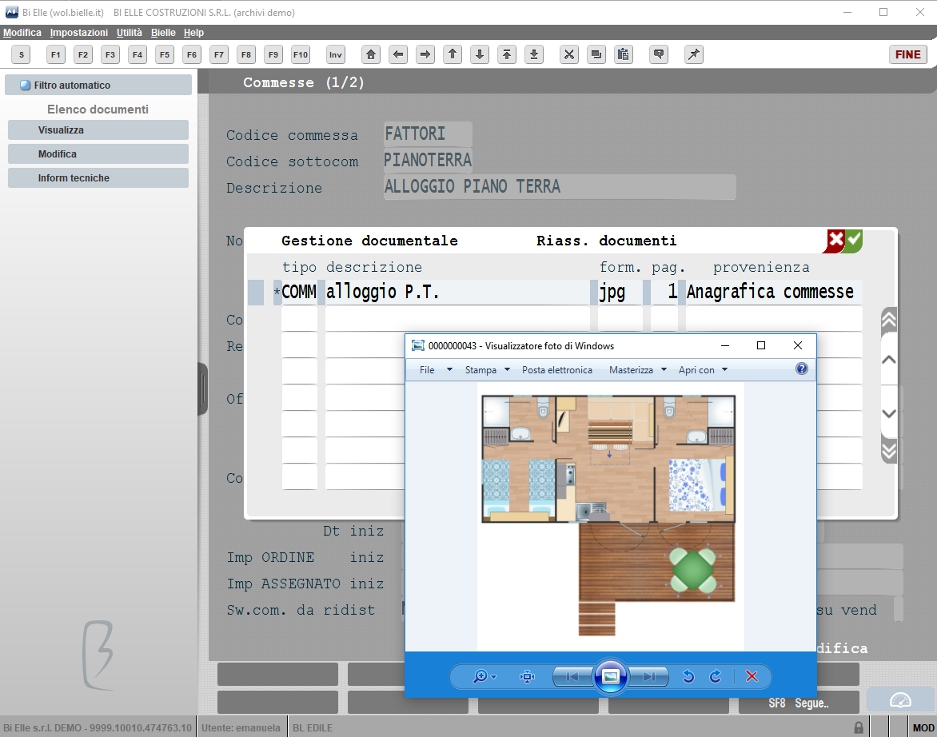
Task: Click the Visualizza button
Action: (99, 130)
